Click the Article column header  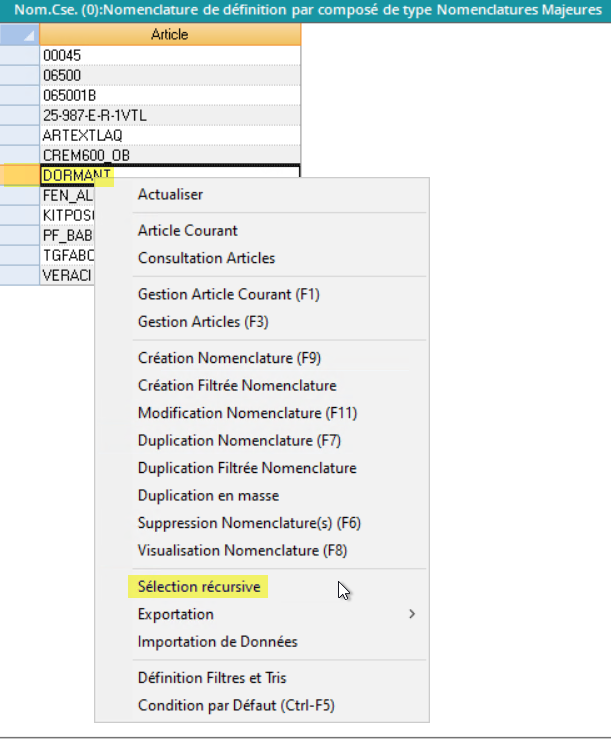[x=169, y=35]
